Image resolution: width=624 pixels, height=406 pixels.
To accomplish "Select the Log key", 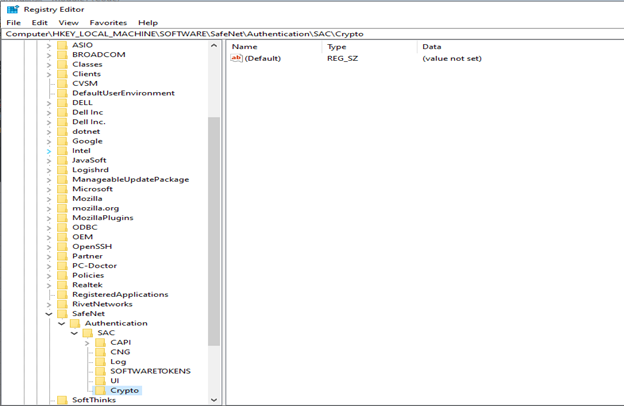I will point(118,361).
